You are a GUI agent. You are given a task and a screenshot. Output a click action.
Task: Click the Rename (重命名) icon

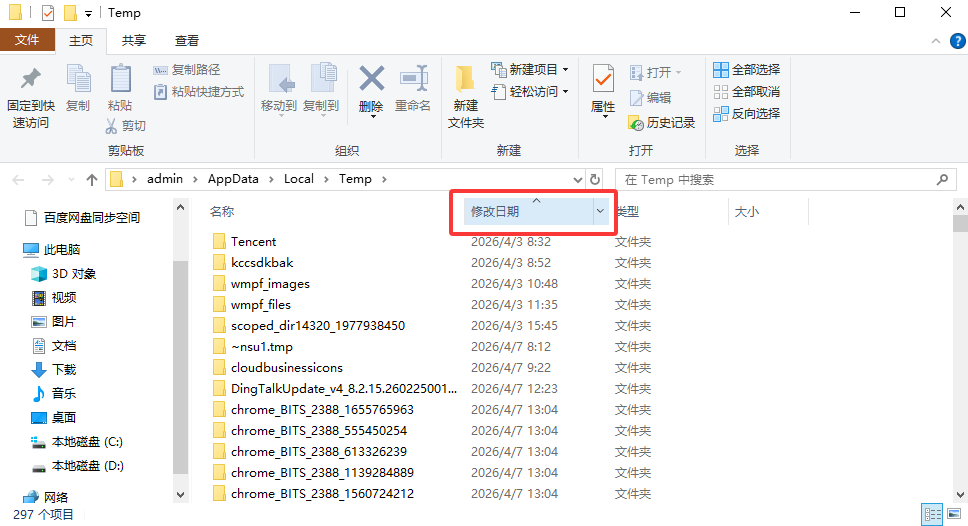(x=414, y=79)
